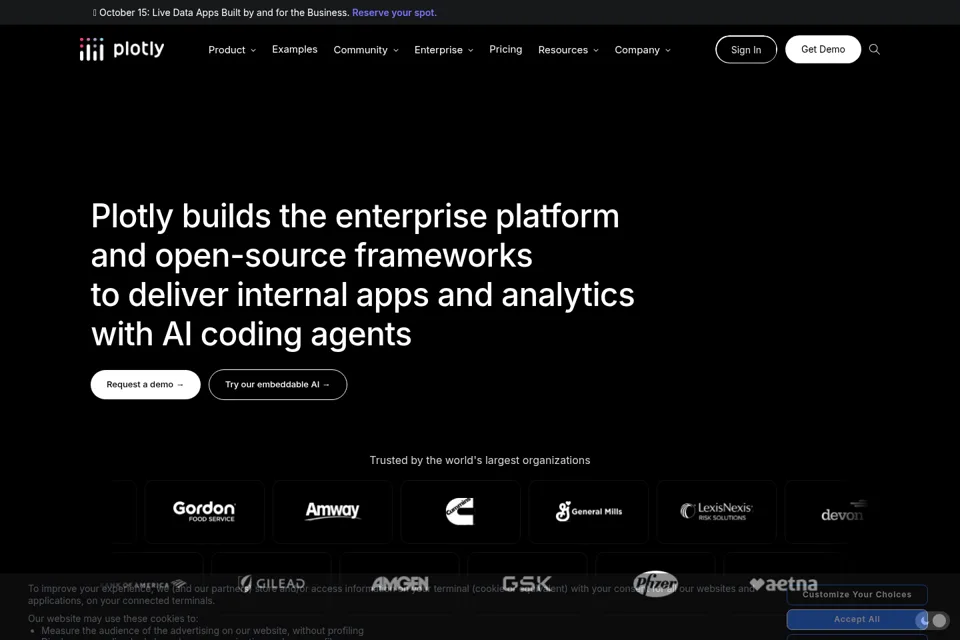The image size is (960, 640).
Task: Click the Get Demo button
Action: coord(823,49)
